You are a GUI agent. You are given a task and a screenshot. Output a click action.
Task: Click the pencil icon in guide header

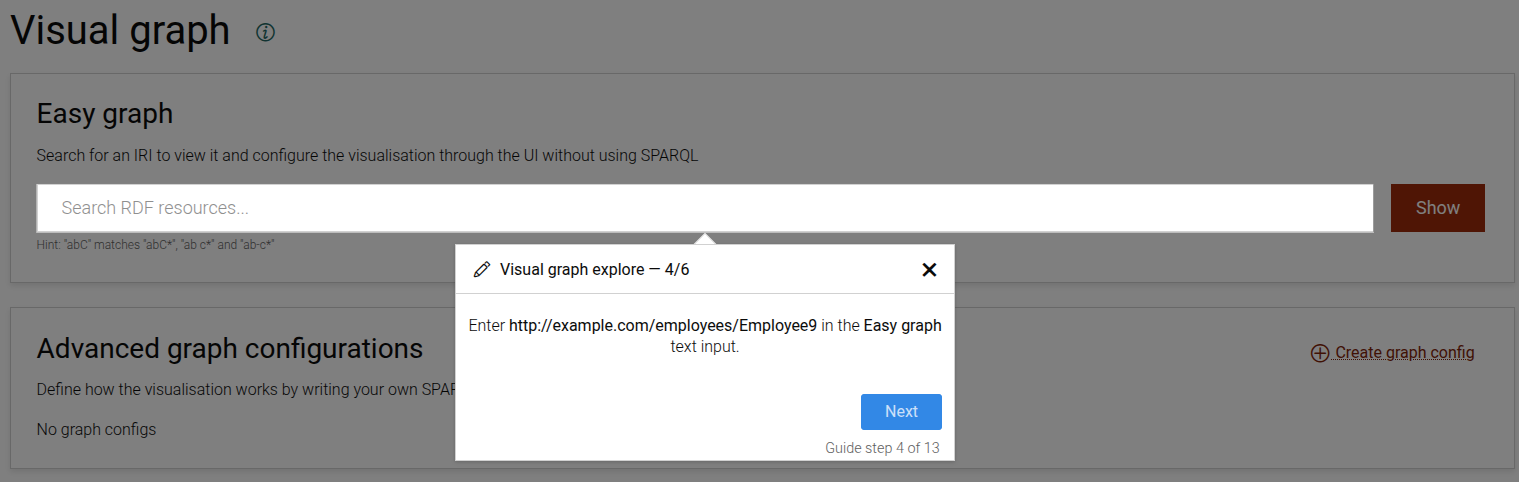(482, 269)
